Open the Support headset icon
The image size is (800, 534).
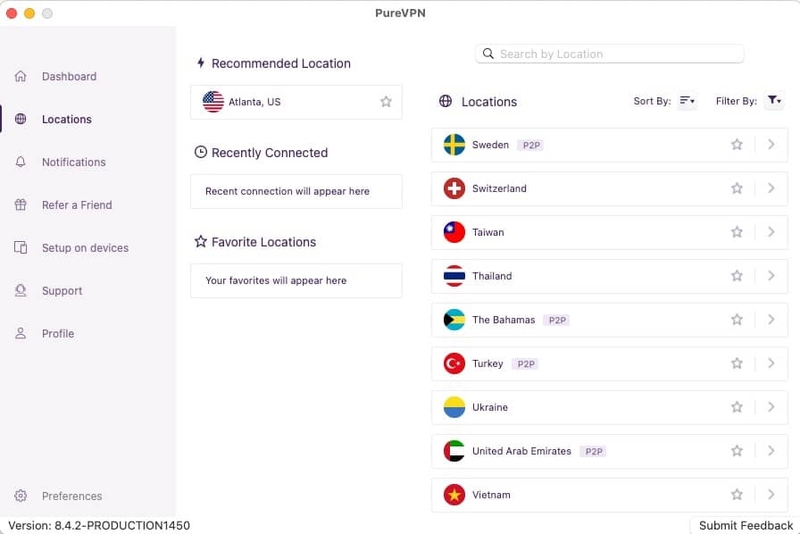(20, 290)
